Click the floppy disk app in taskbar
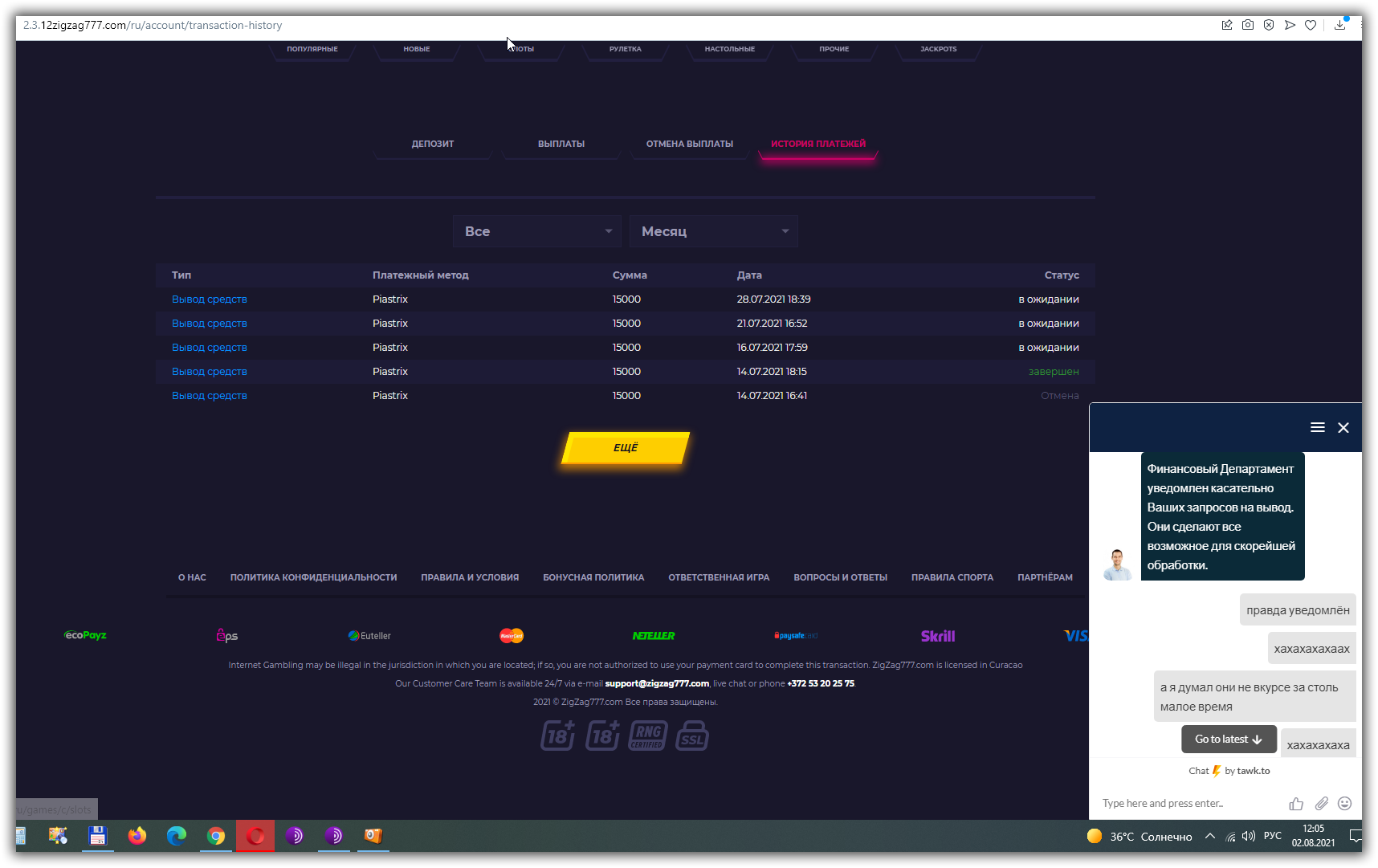Image resolution: width=1378 pixels, height=868 pixels. pos(98,836)
